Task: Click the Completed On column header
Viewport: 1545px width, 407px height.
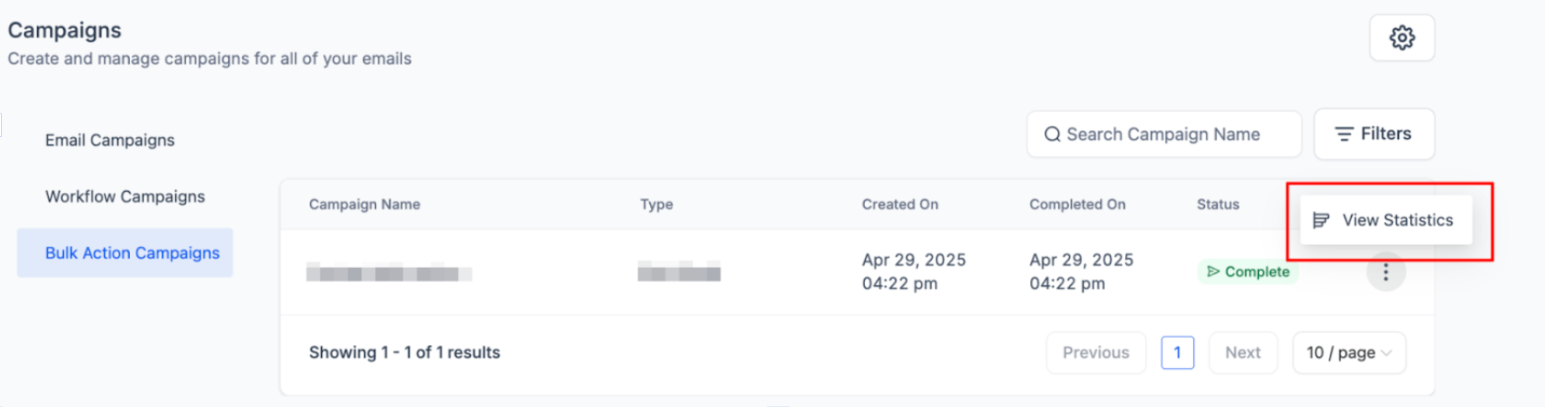Action: point(1077,204)
